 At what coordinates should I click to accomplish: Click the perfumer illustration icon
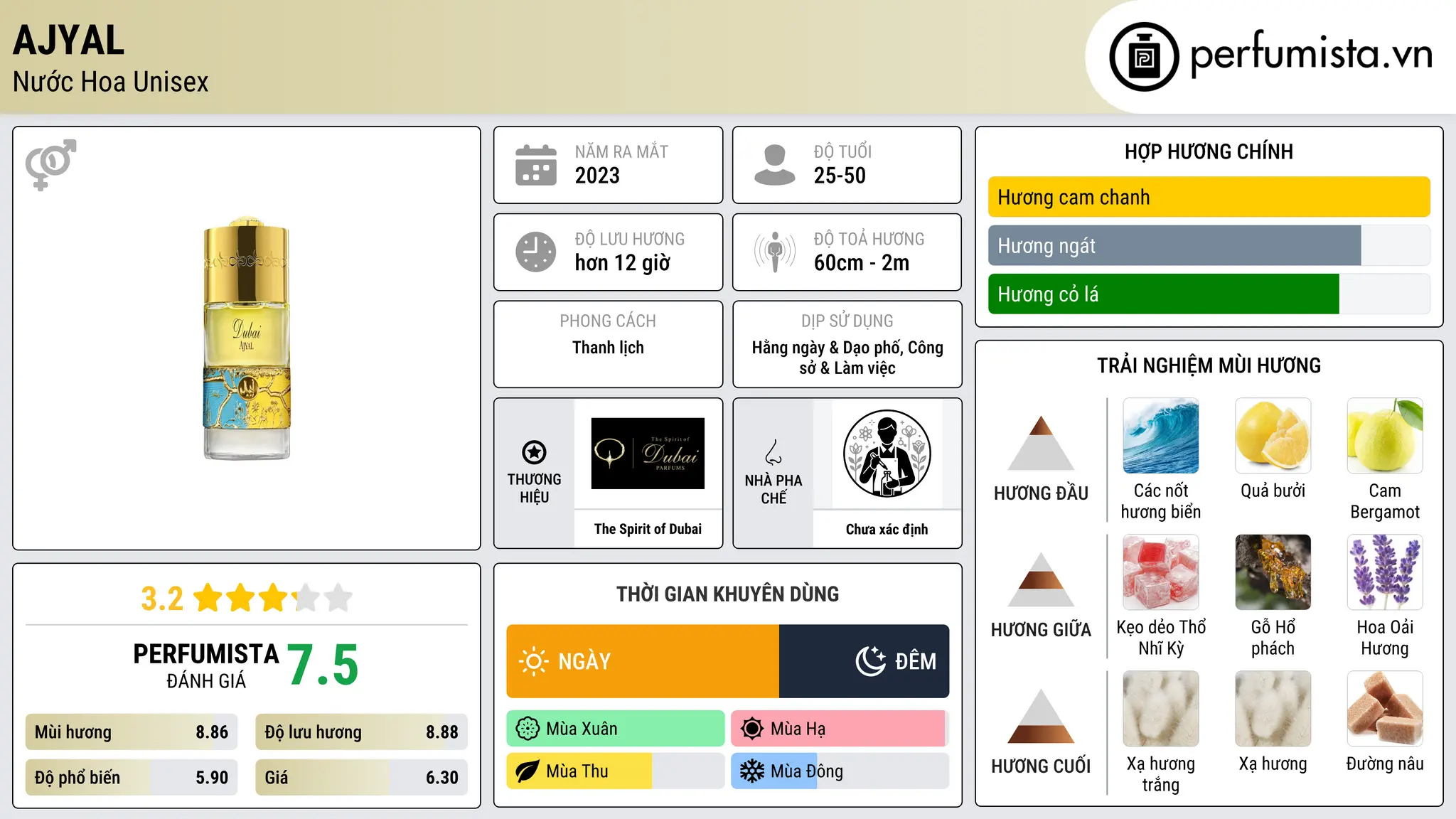[x=887, y=454]
